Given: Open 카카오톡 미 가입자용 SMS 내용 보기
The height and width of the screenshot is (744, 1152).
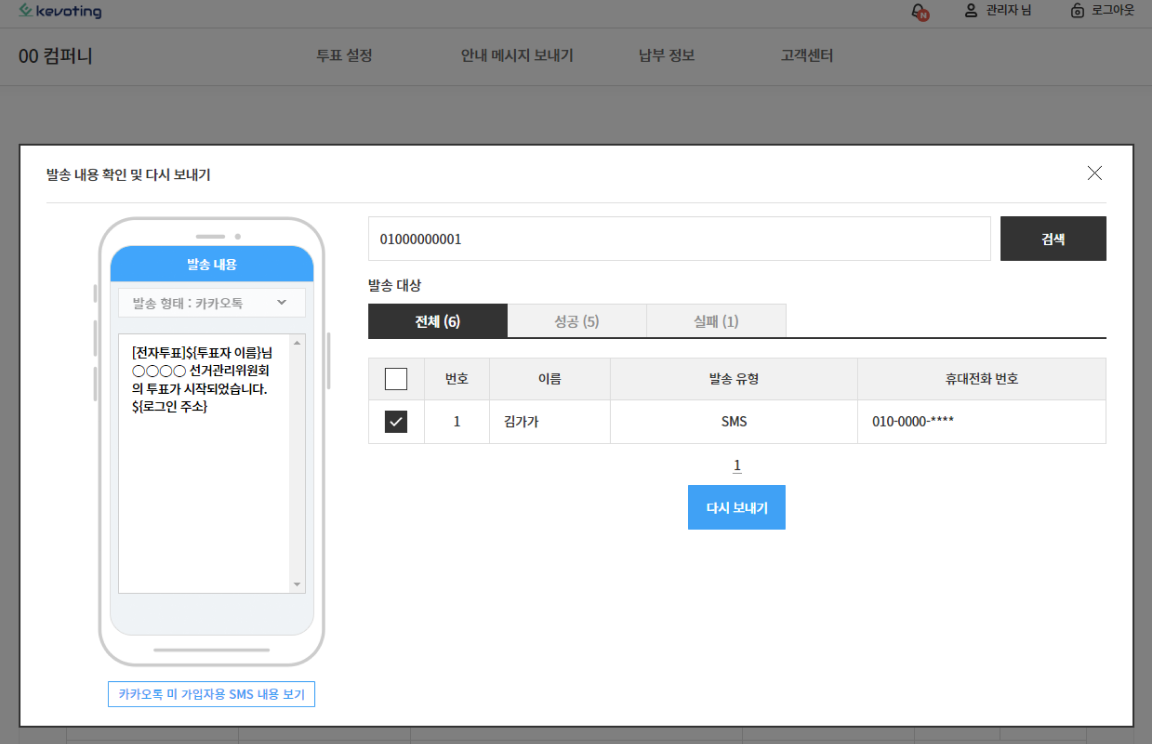Looking at the screenshot, I should pos(211,694).
